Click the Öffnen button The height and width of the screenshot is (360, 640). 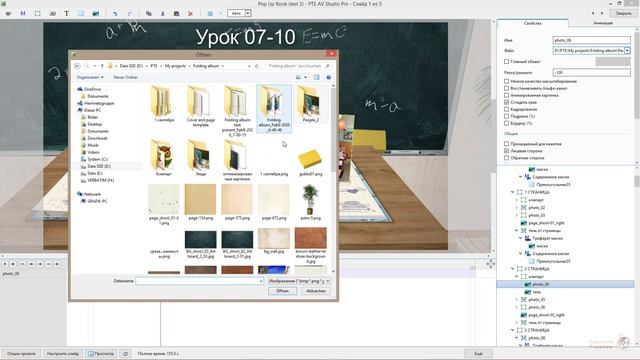click(x=282, y=291)
